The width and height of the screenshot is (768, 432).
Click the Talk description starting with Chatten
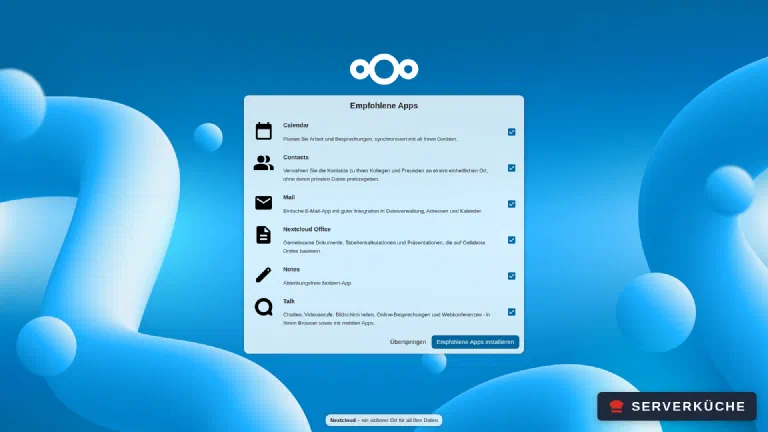386,319
